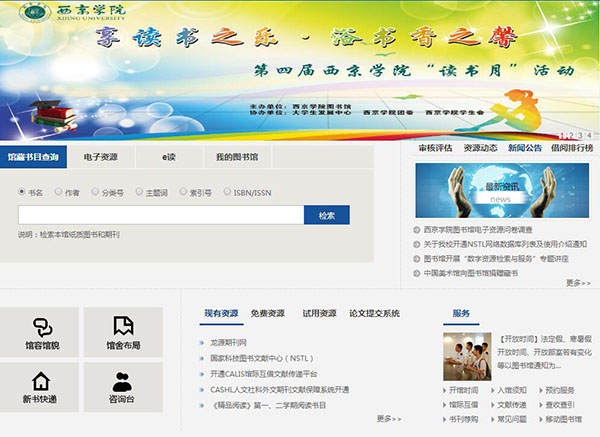
Task: Open the 常见问题 service link
Action: click(512, 419)
